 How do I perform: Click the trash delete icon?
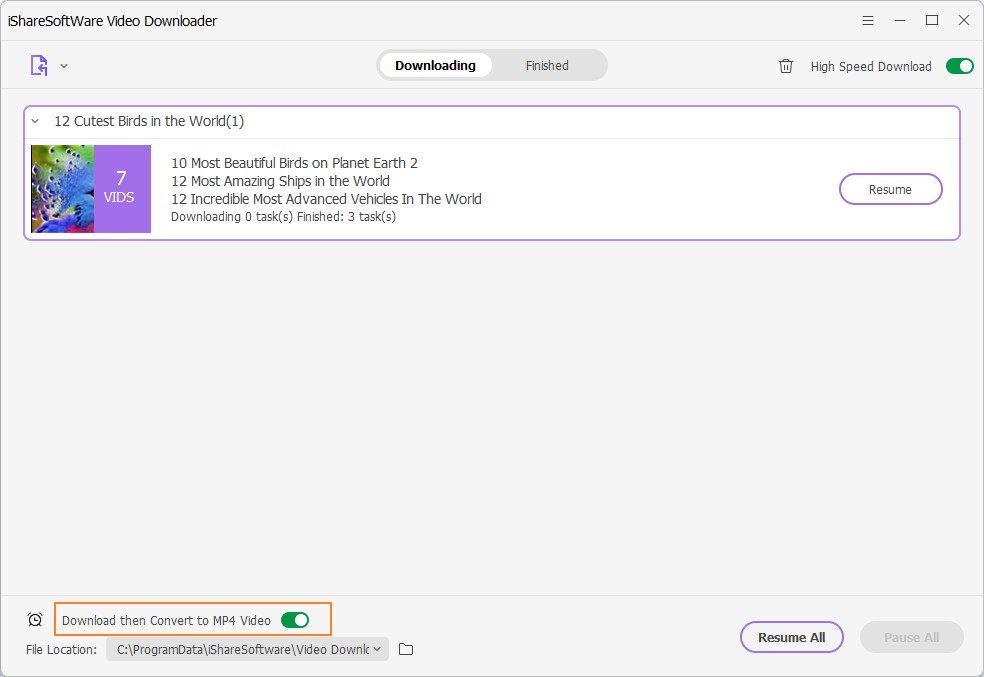click(x=786, y=66)
